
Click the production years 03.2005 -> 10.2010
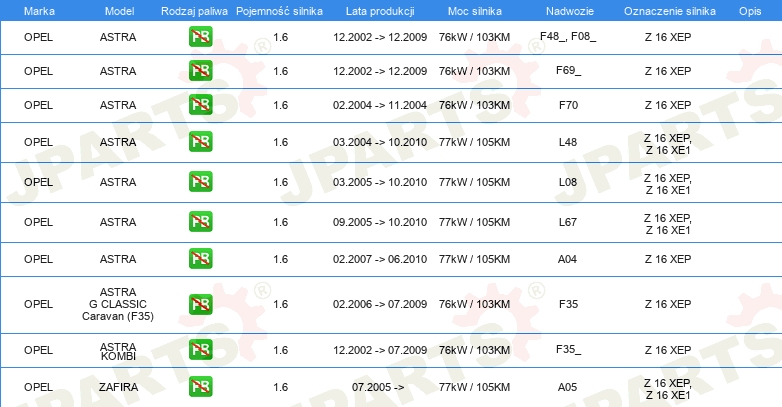[380, 182]
